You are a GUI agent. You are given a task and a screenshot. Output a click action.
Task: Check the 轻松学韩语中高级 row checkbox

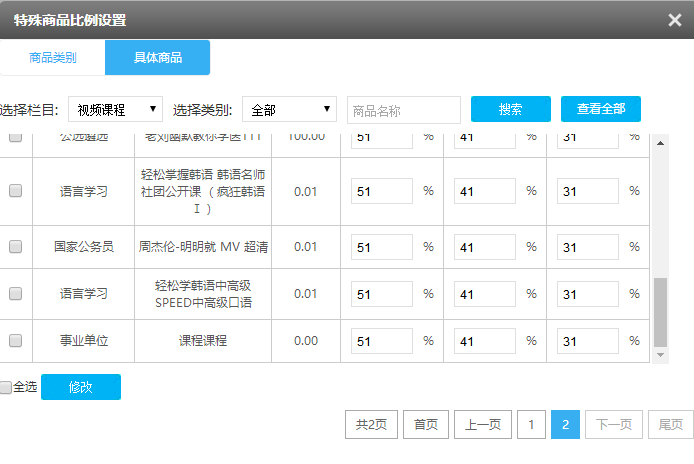click(x=15, y=293)
